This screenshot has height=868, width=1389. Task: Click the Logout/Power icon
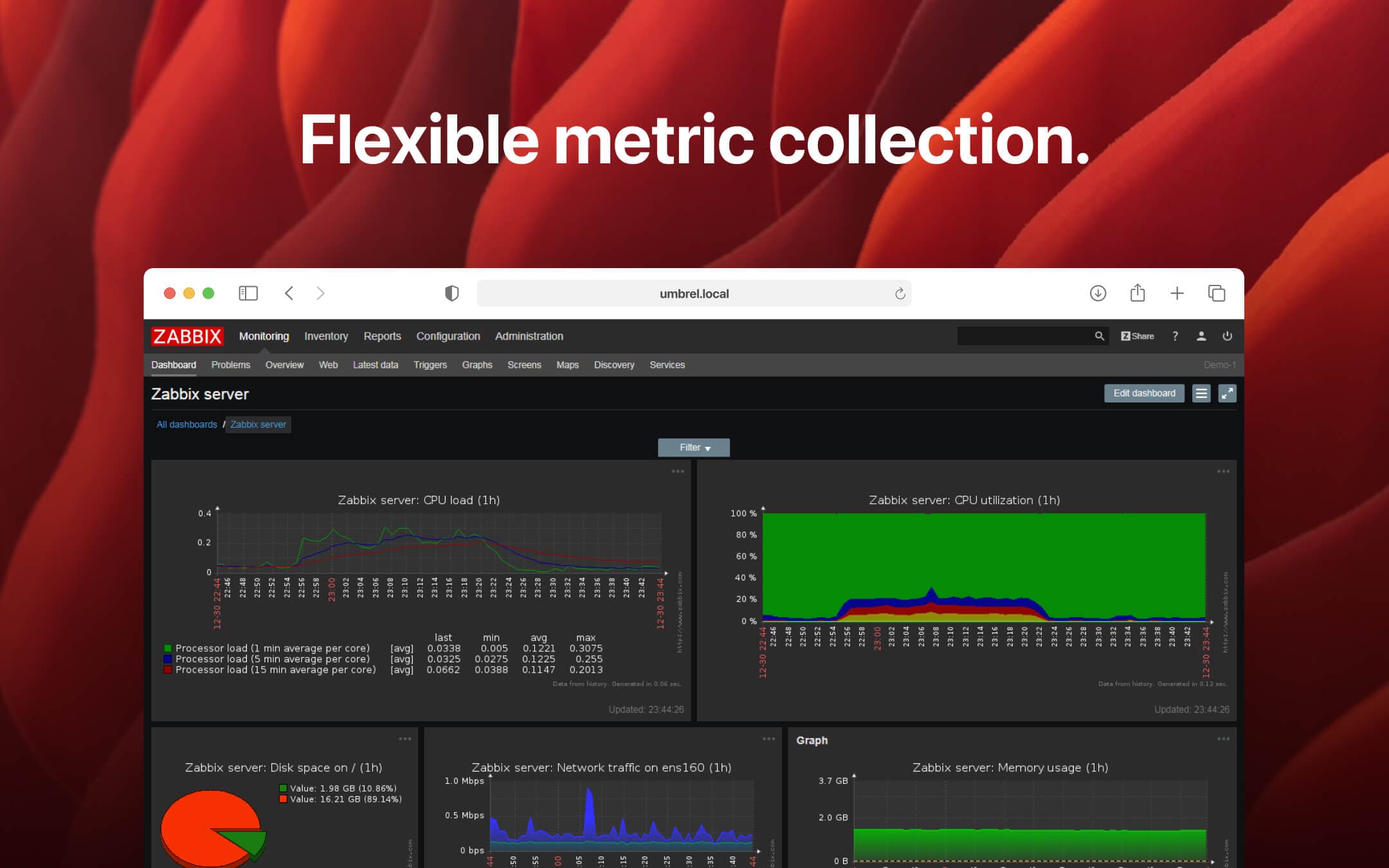[1227, 336]
